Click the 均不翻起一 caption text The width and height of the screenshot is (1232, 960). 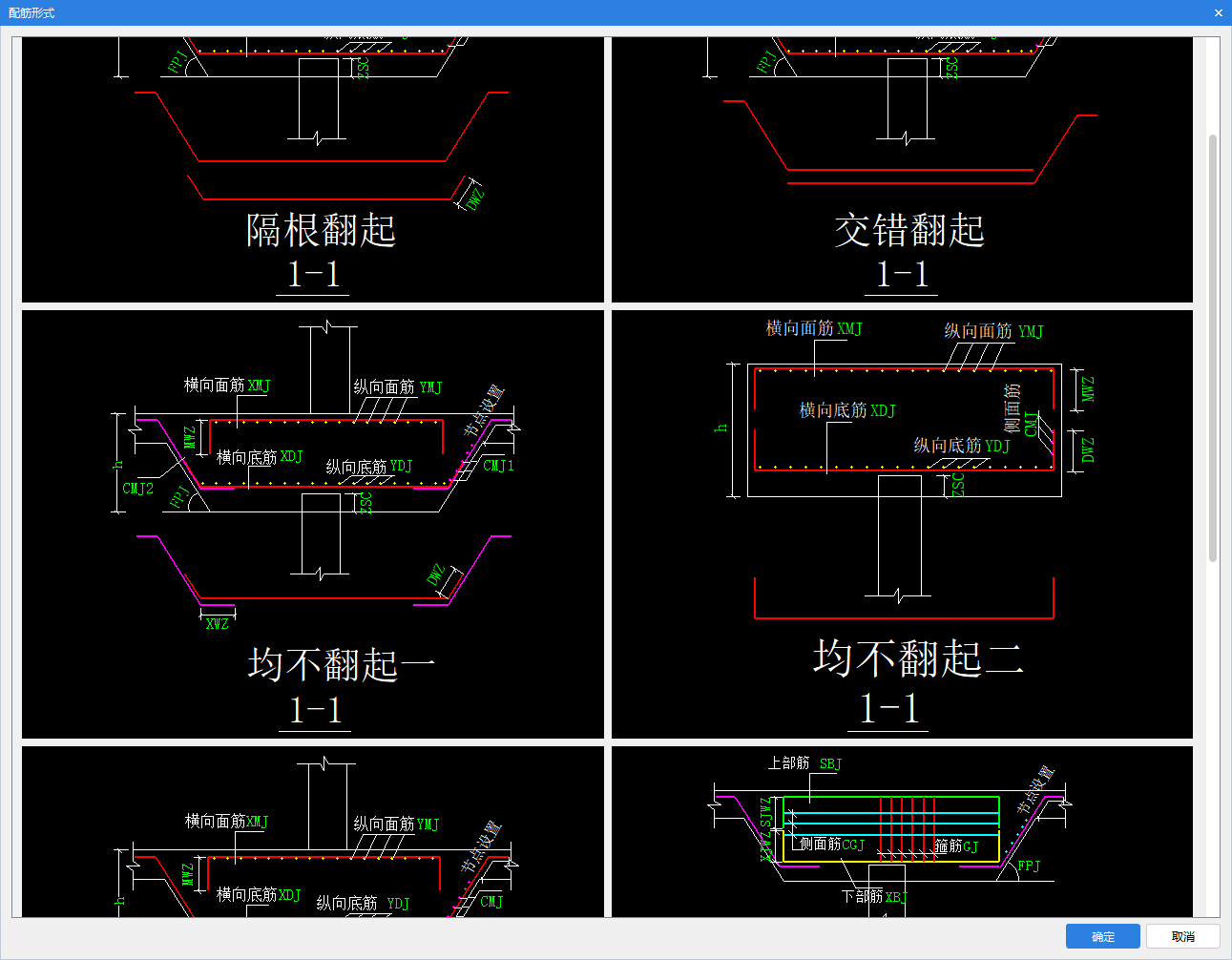[342, 664]
